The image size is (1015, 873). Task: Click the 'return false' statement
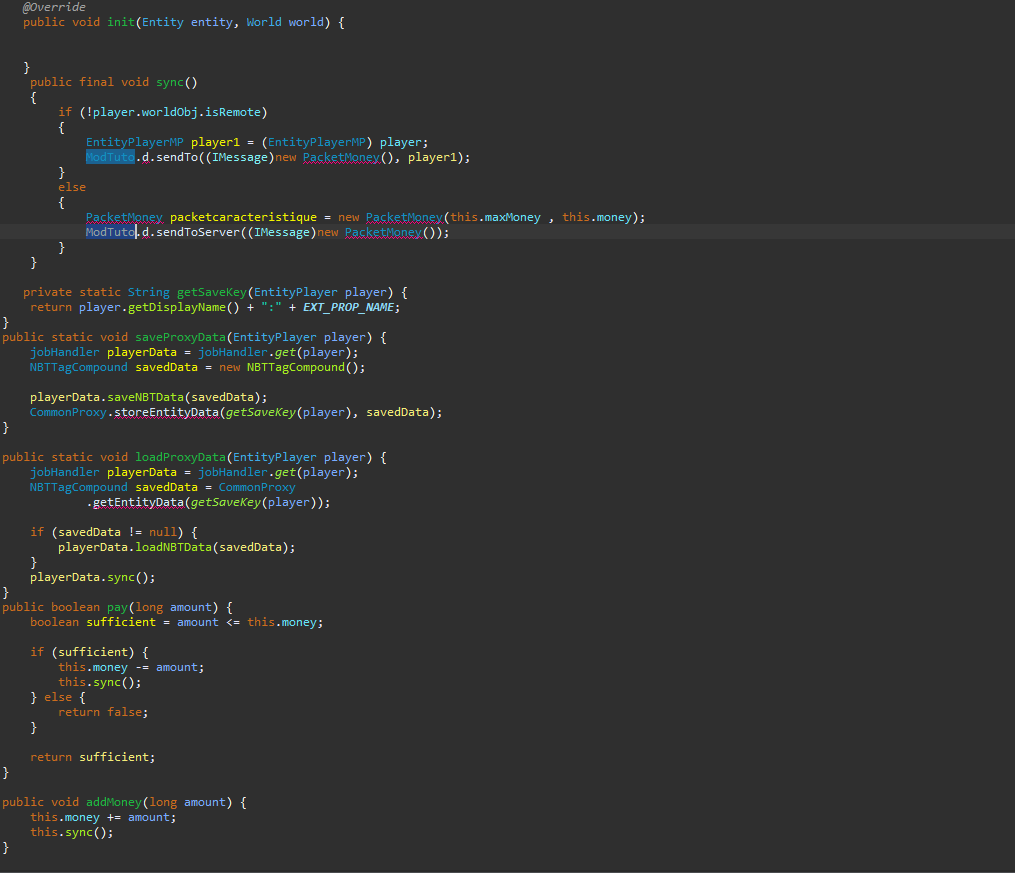click(x=102, y=712)
